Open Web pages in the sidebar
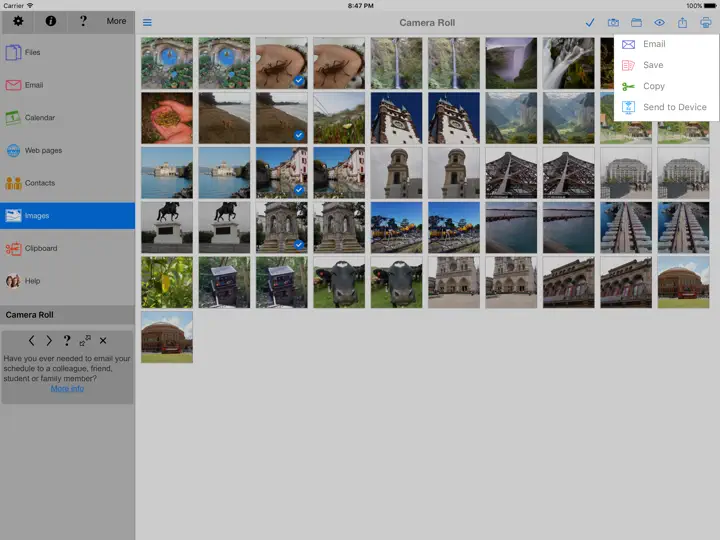This screenshot has height=540, width=720. (68, 150)
